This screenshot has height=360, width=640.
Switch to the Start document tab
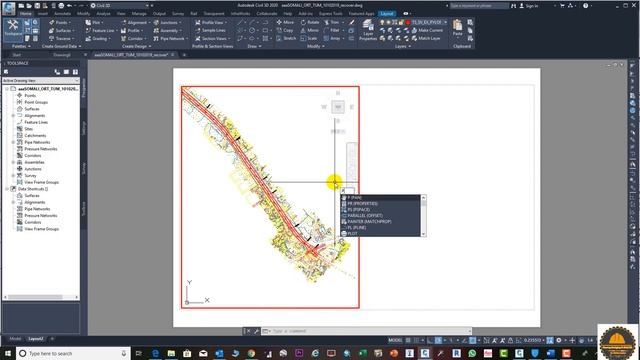click(x=17, y=54)
